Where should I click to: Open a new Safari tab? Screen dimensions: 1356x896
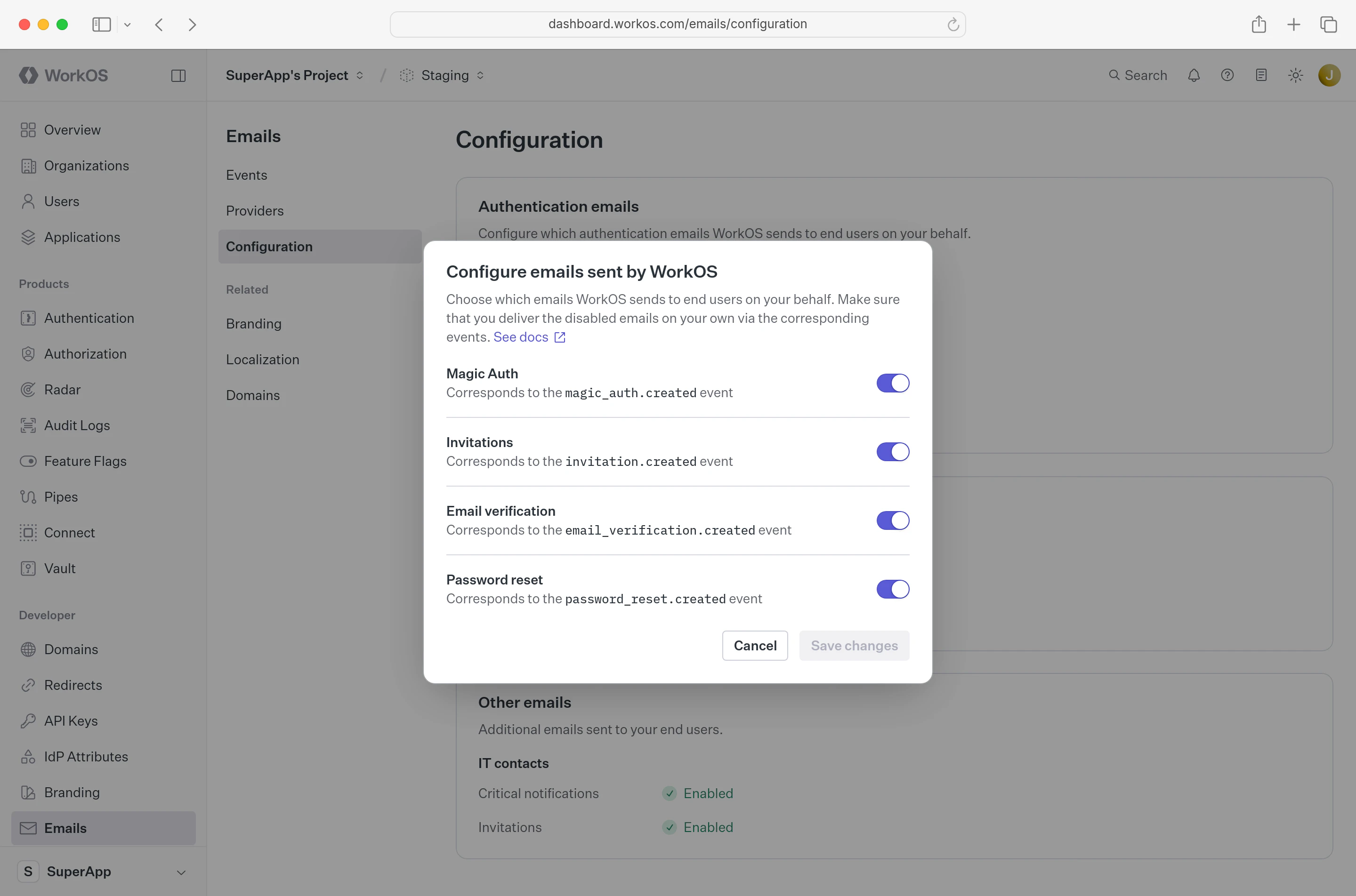[x=1294, y=24]
